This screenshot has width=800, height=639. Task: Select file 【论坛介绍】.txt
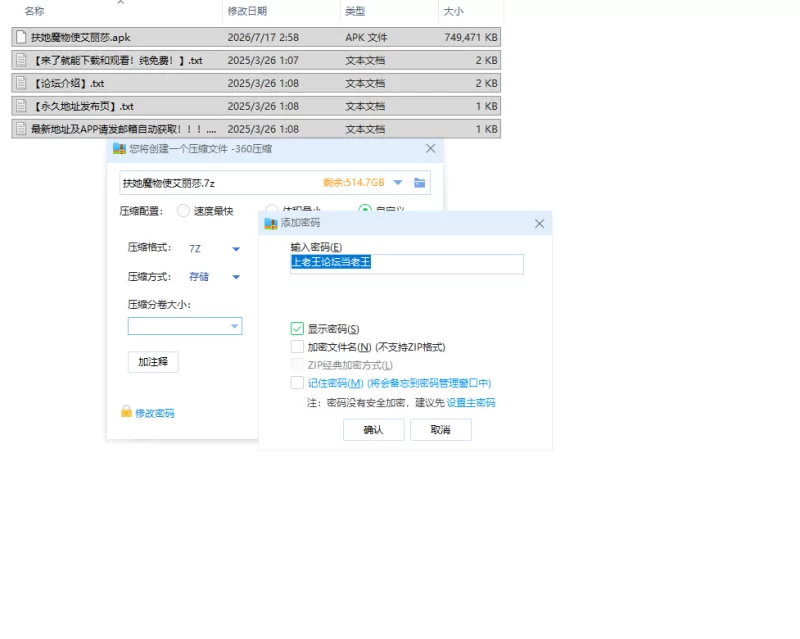tap(256, 83)
